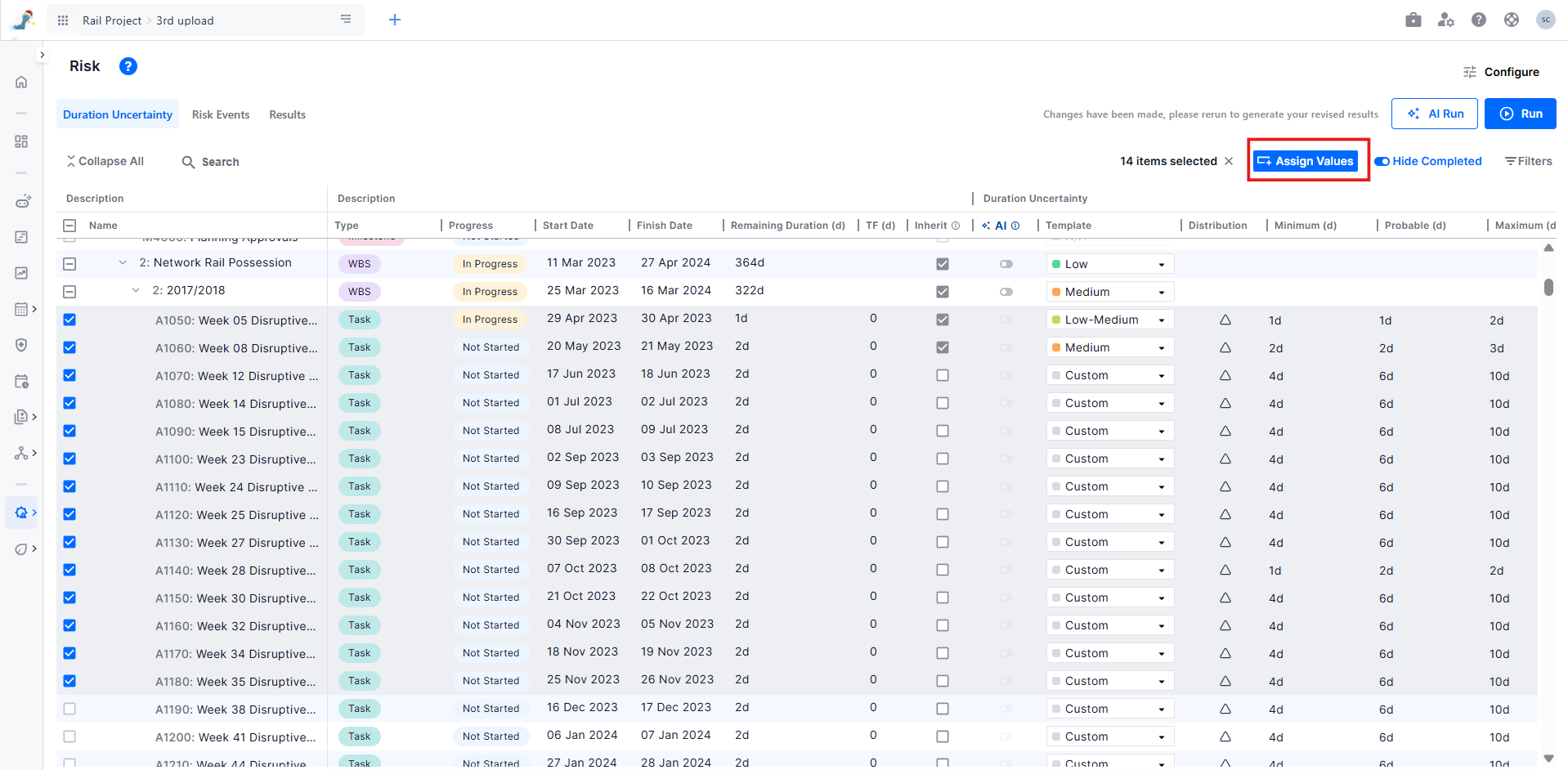Open the shield icon in left sidebar
This screenshot has height=770, width=1568.
coord(21,345)
